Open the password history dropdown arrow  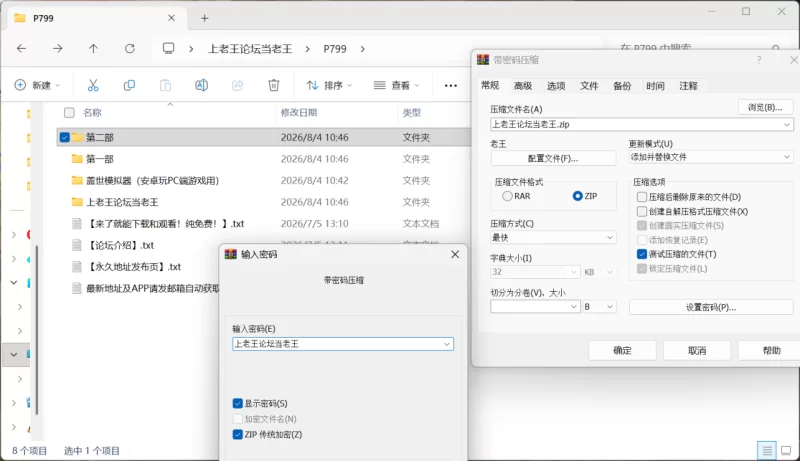point(447,344)
